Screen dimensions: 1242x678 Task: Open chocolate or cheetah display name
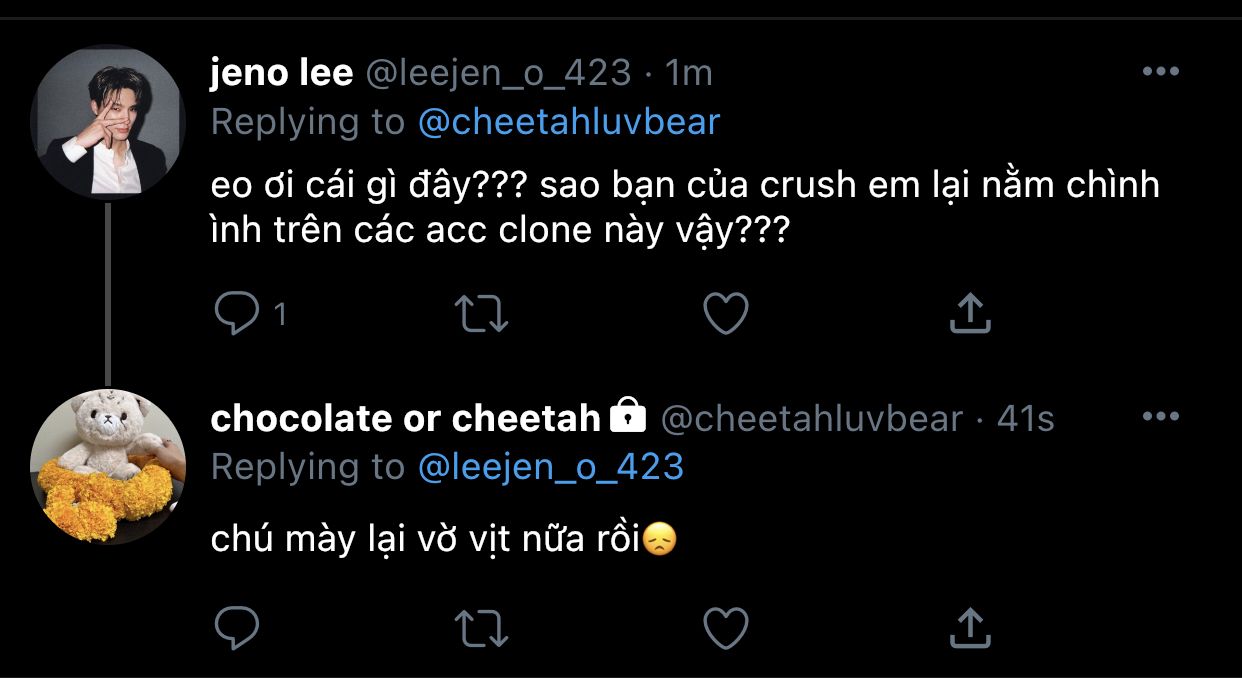405,418
